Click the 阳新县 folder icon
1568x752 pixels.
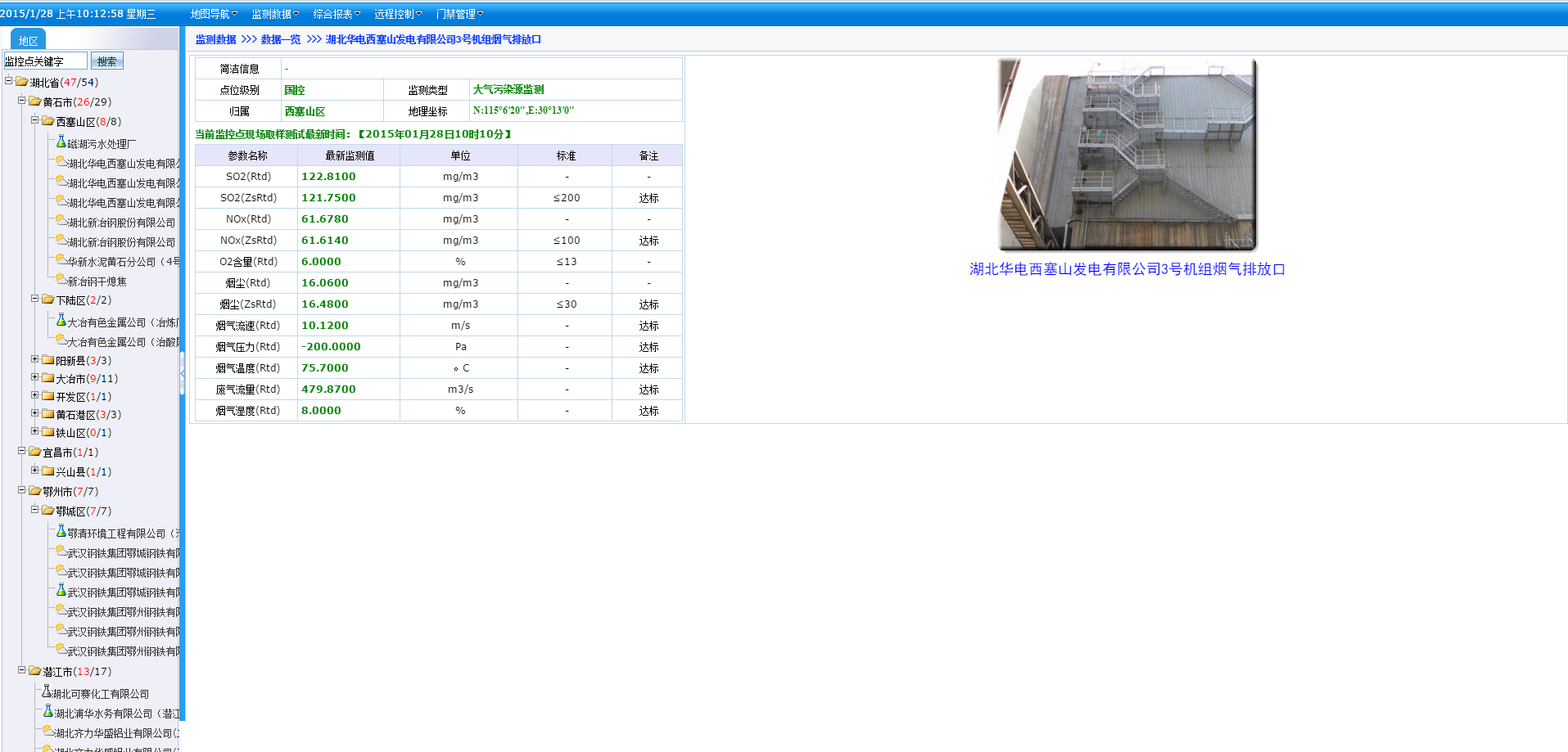pos(48,360)
